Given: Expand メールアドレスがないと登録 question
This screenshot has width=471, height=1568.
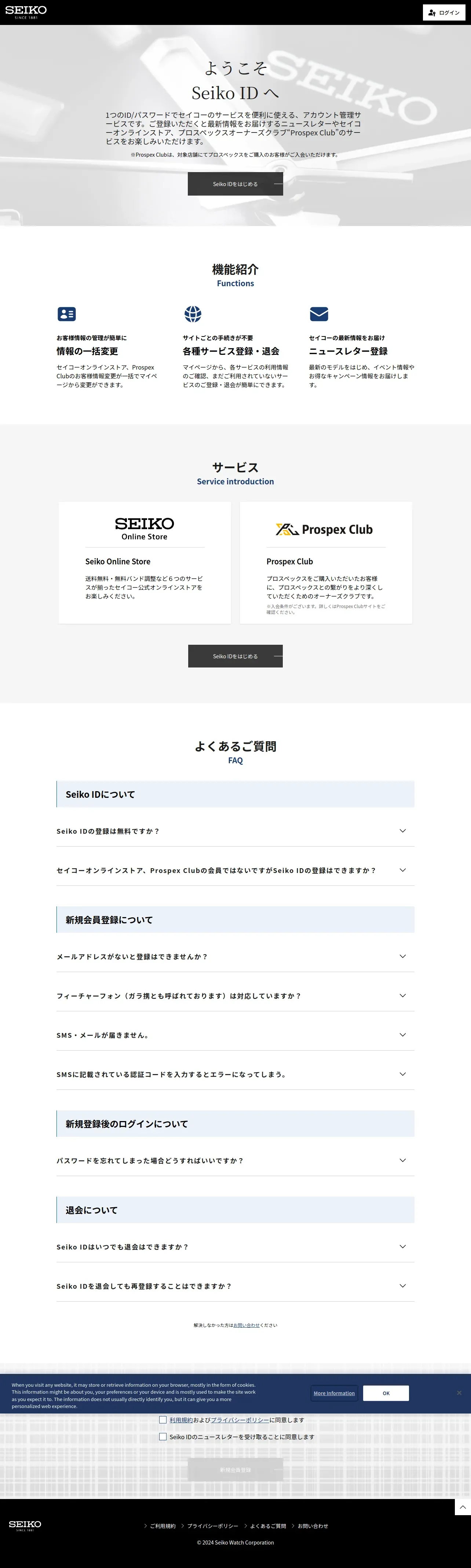Looking at the screenshot, I should [235, 956].
